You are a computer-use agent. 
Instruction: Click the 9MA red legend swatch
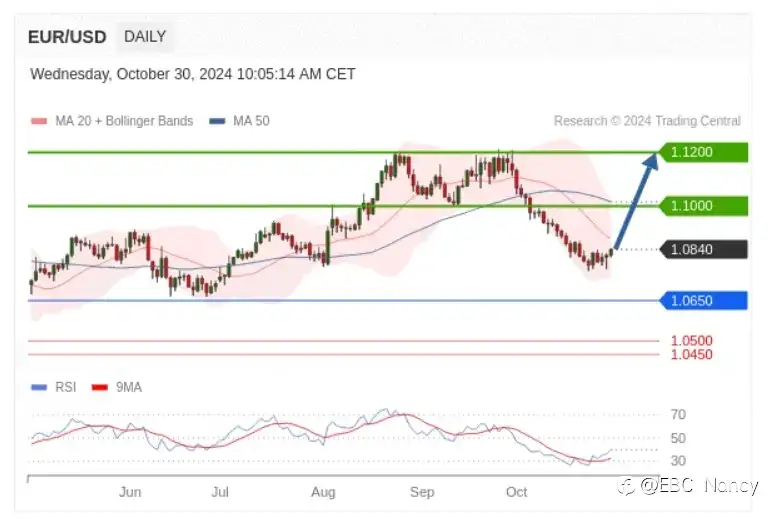point(100,387)
